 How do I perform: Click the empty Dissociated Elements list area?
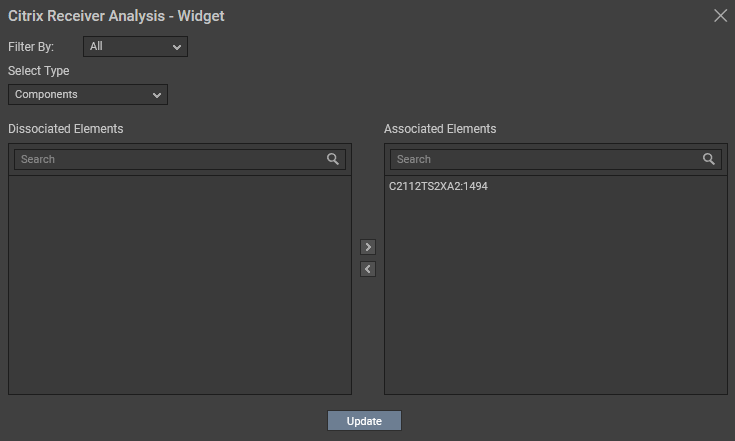tap(180, 285)
